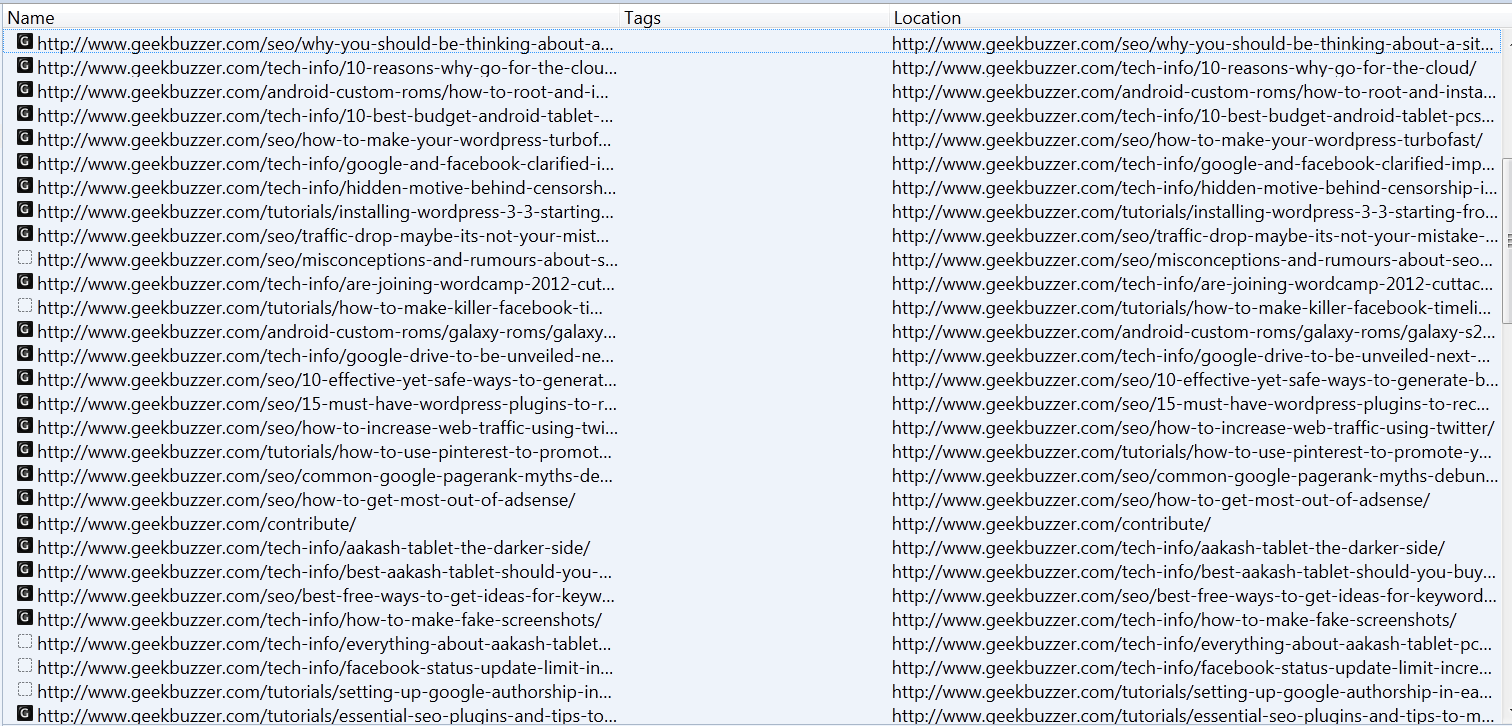Click the favicon of the are-joining-wordcamp-2012 row
Viewport: 1512px width, 726px height.
pyautogui.click(x=25, y=282)
